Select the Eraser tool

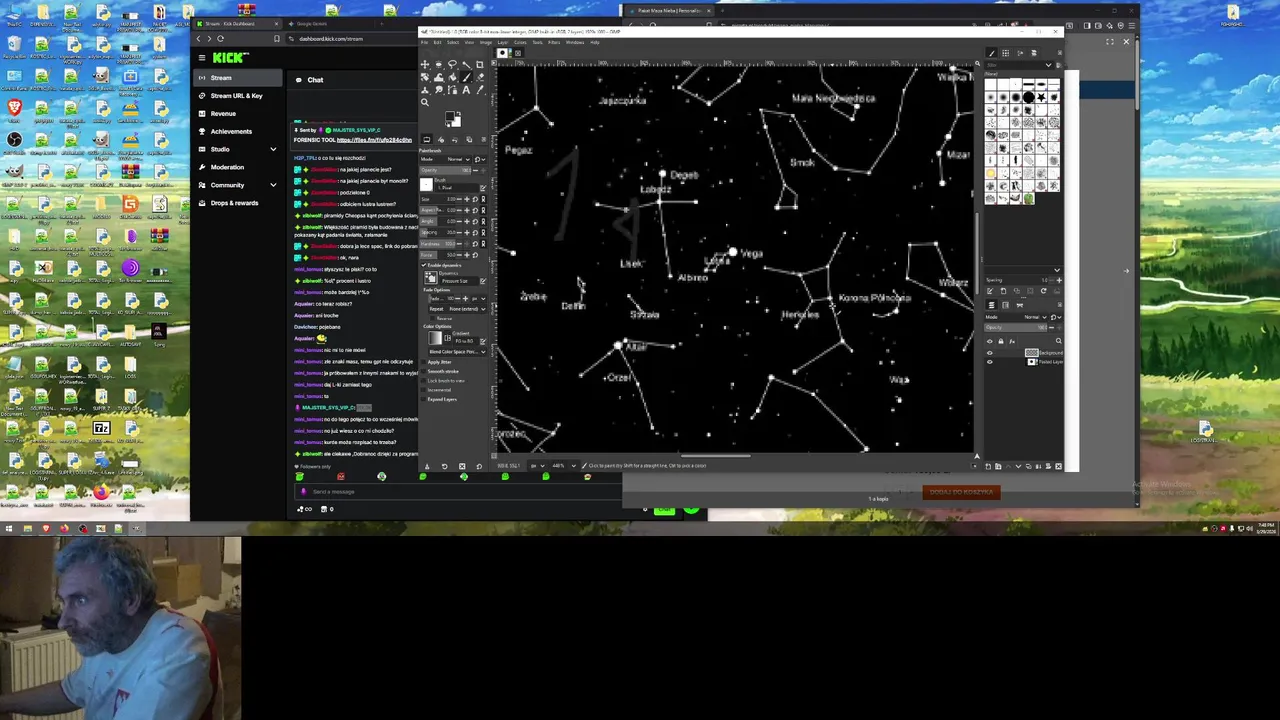coord(480,77)
